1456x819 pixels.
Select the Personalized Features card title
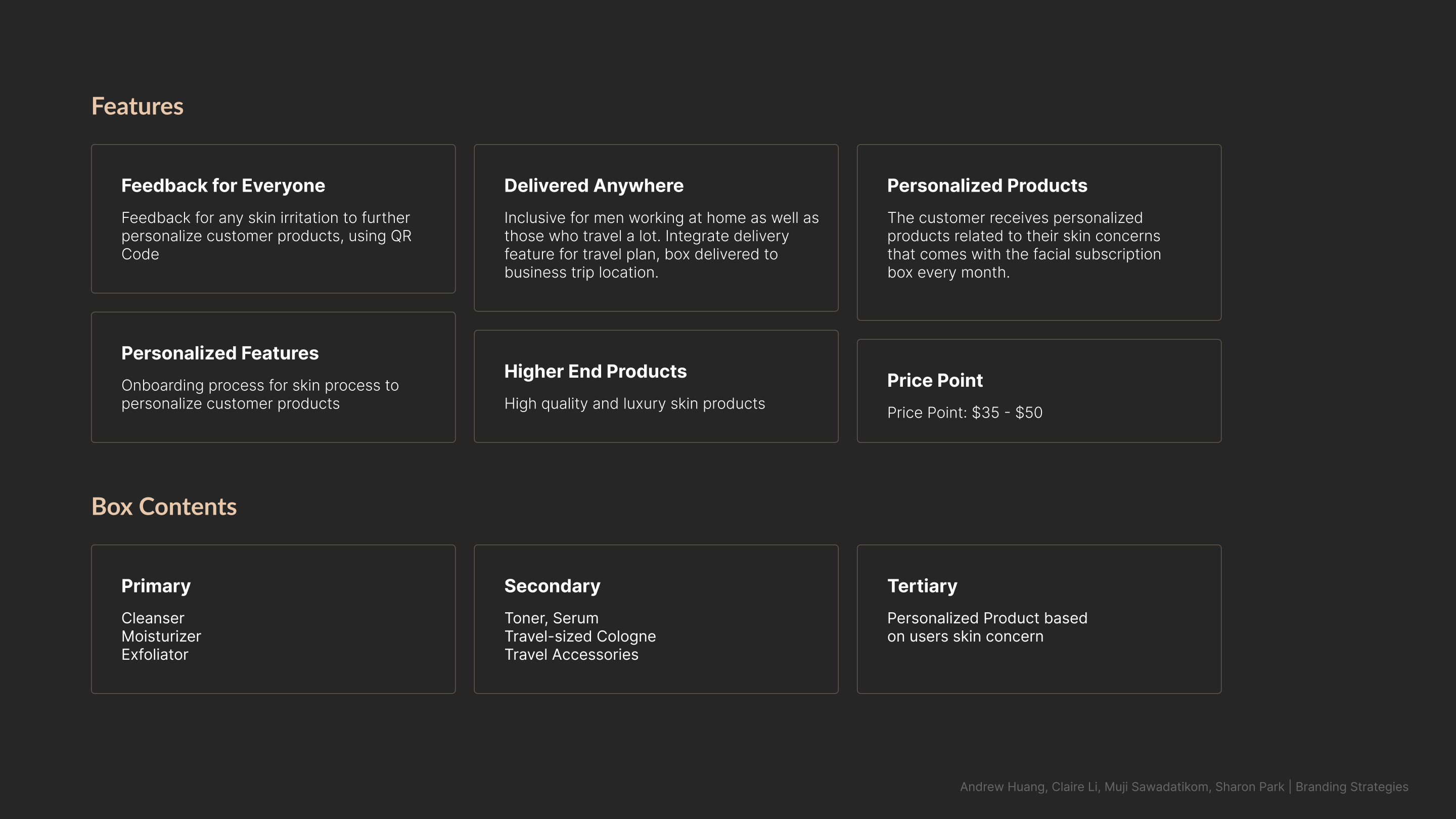point(220,353)
